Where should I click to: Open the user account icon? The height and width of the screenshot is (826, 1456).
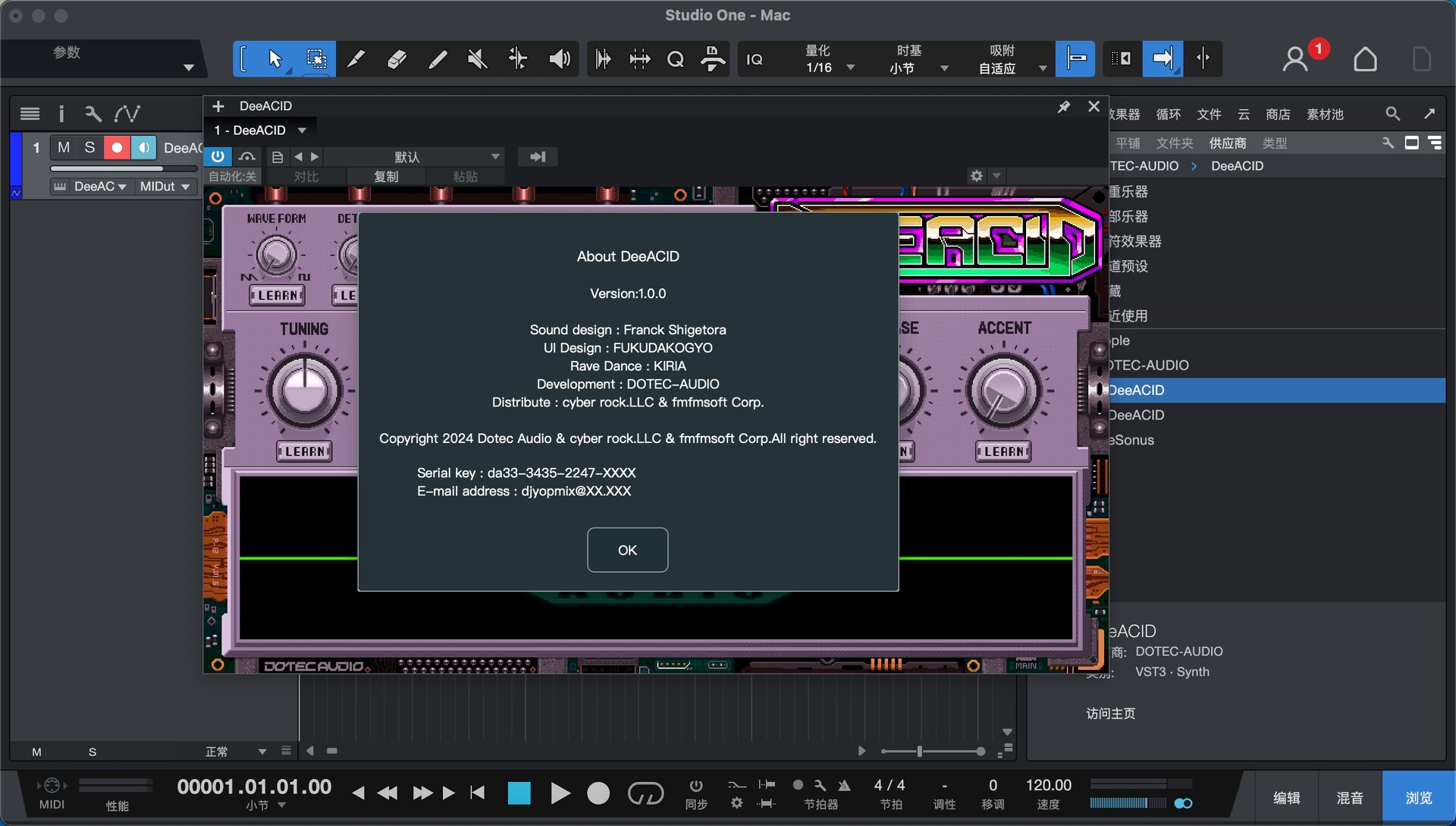tap(1295, 59)
